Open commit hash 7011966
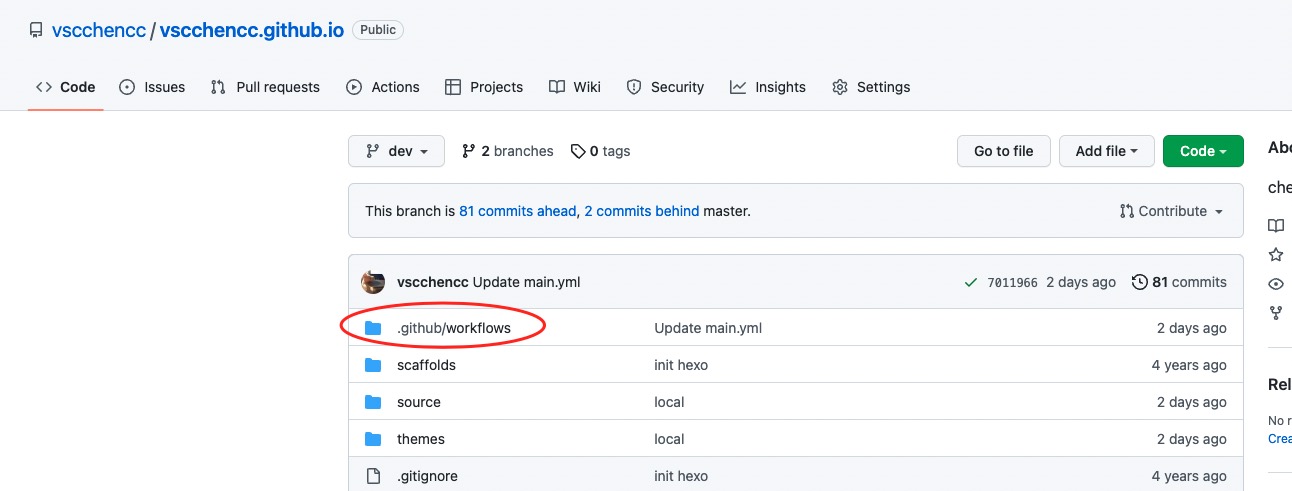Image resolution: width=1292 pixels, height=491 pixels. [1012, 283]
